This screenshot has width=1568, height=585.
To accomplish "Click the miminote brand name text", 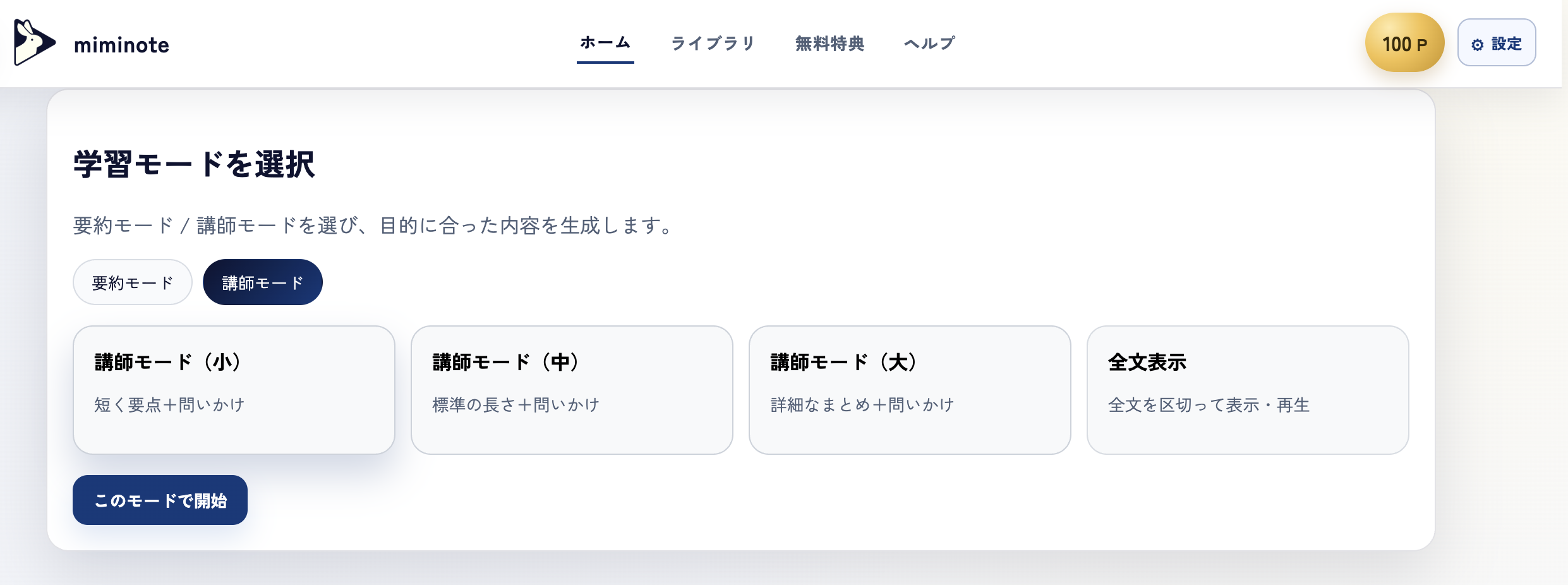I will click(x=121, y=44).
